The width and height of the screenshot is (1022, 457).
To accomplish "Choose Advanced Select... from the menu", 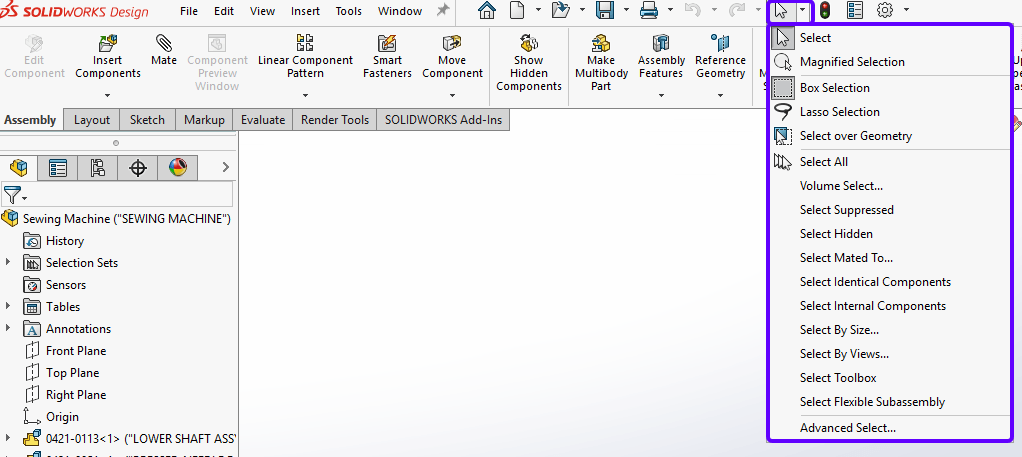I will pyautogui.click(x=890, y=428).
